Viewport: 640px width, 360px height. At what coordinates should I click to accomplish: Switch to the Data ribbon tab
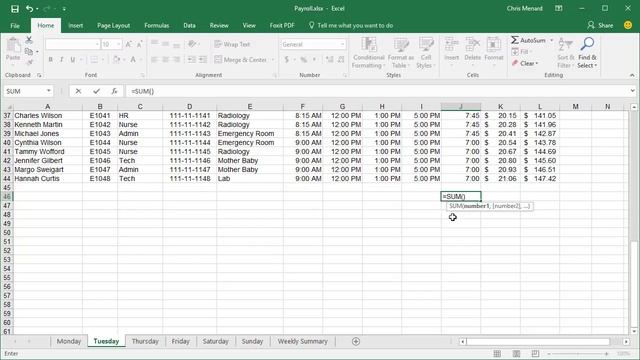[x=189, y=25]
